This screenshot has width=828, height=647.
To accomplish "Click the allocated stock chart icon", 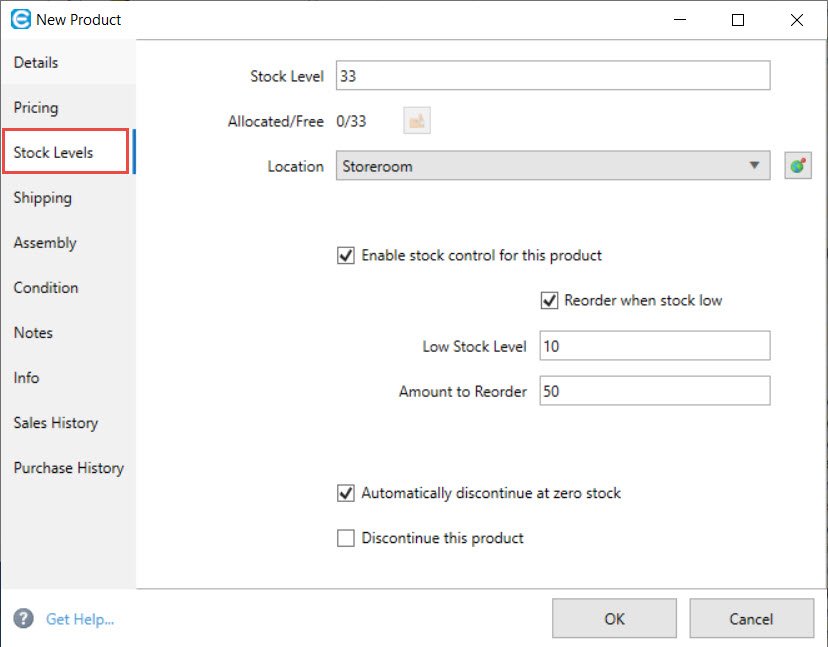I will point(417,121).
